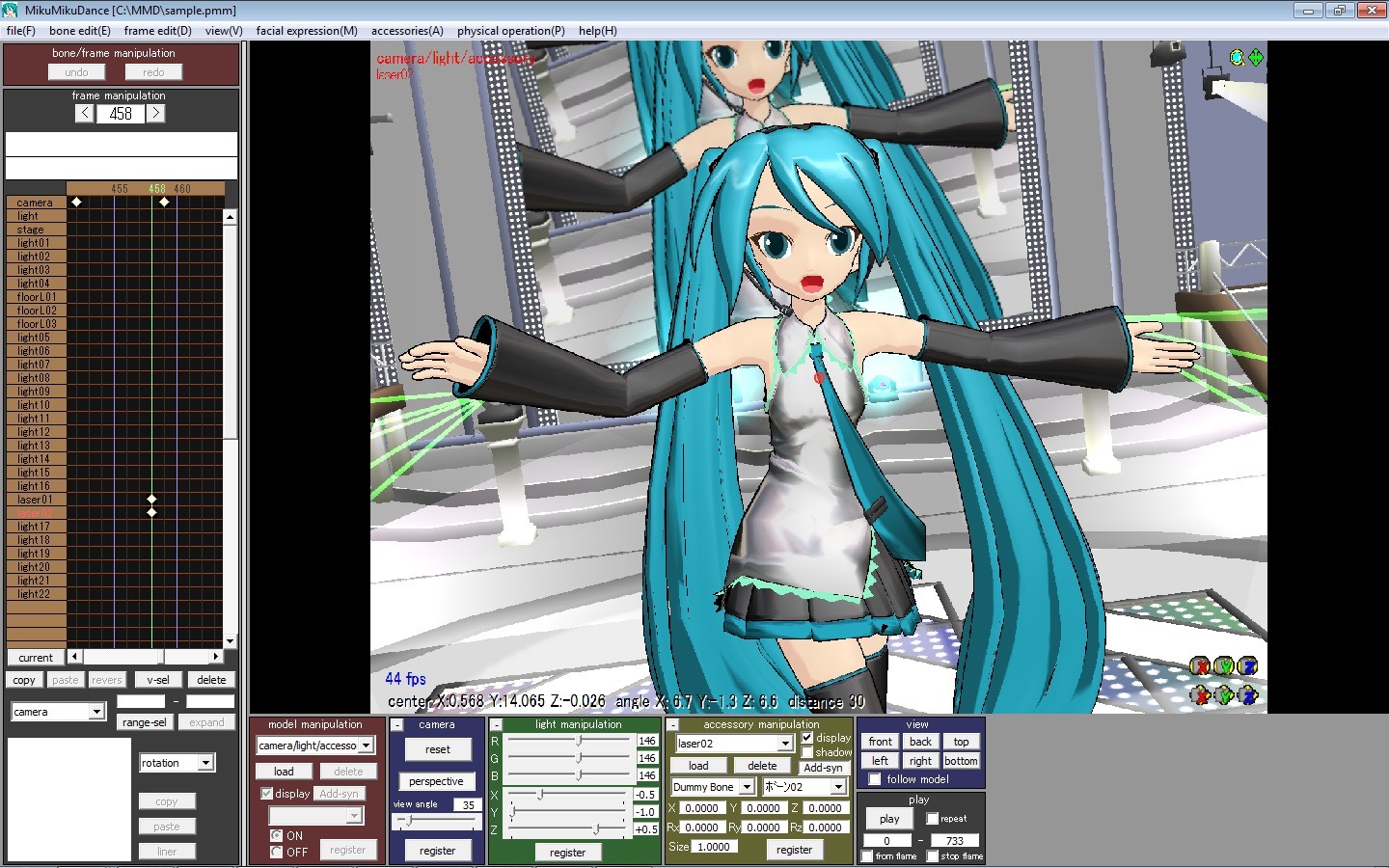Screen dimensions: 1389x868
Task: Click the green Y-axis rotation icon
Action: coord(1224,666)
